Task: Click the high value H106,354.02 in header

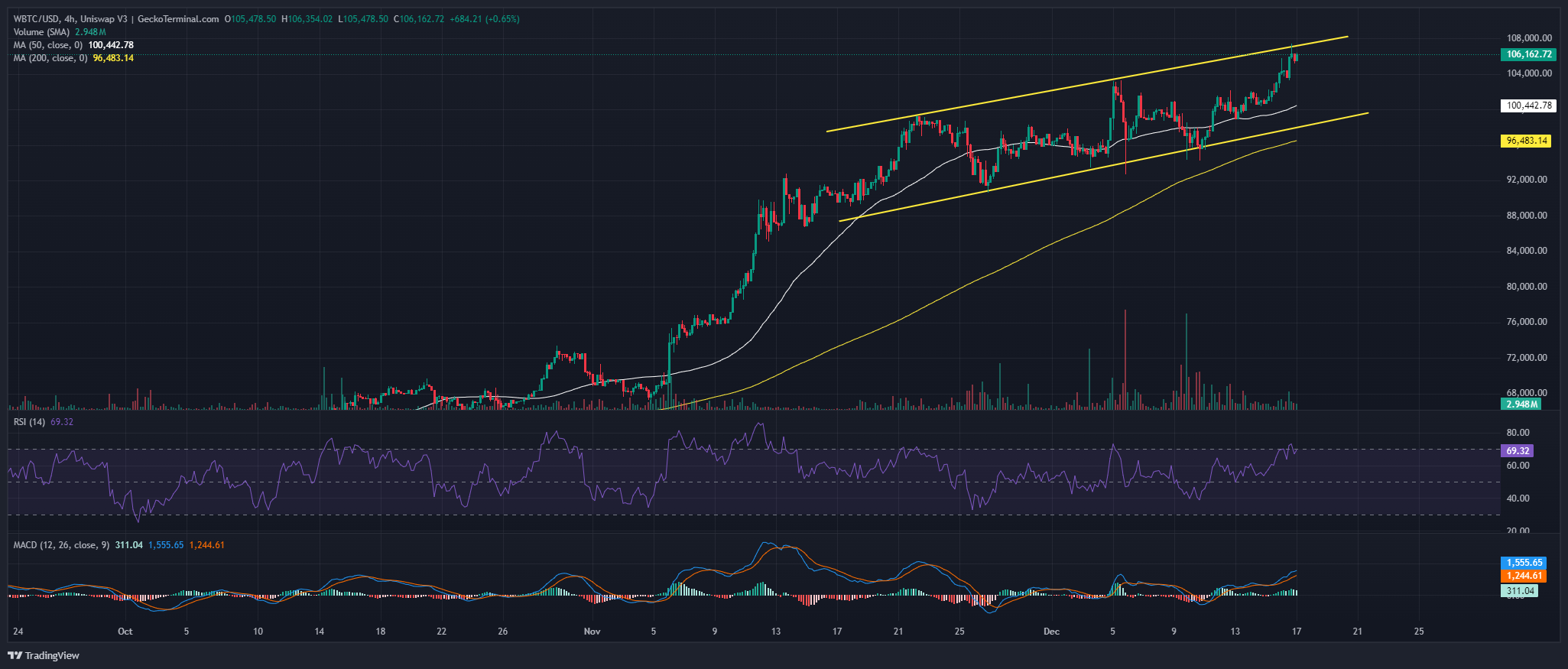Action: click(x=307, y=19)
